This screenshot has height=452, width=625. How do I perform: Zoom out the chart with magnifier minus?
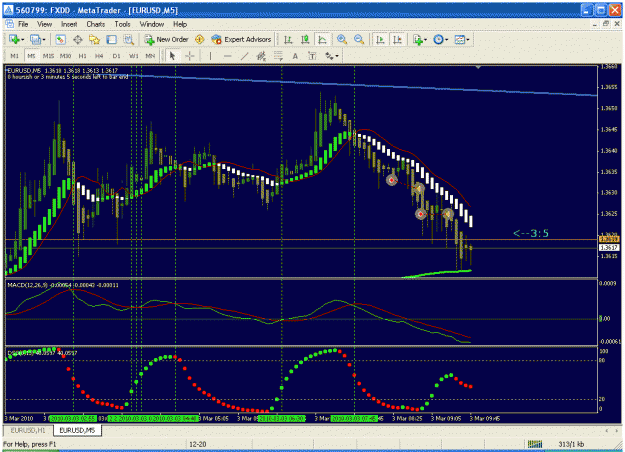click(x=359, y=39)
